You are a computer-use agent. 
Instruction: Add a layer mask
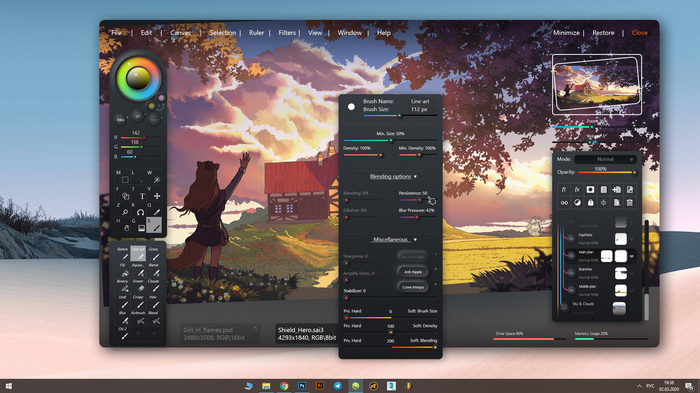[590, 190]
